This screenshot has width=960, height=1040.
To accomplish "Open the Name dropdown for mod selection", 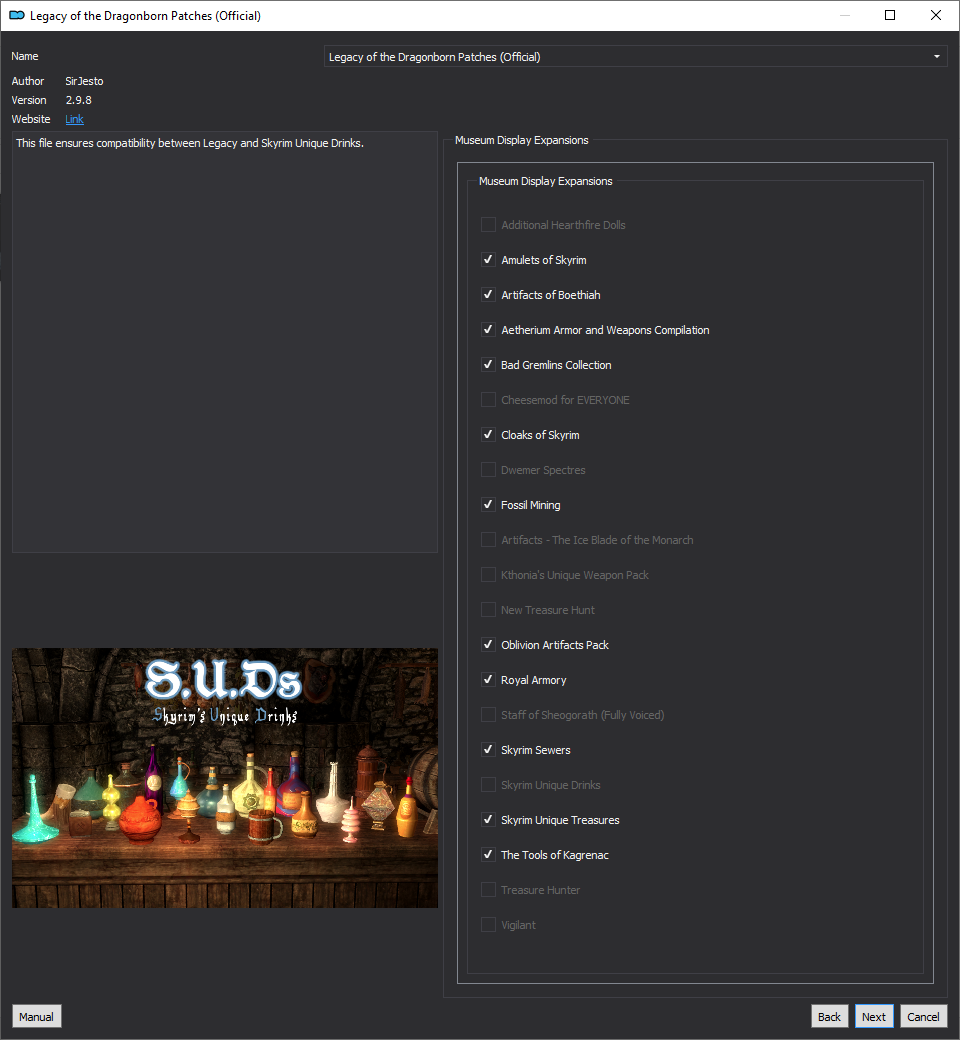I will (635, 56).
